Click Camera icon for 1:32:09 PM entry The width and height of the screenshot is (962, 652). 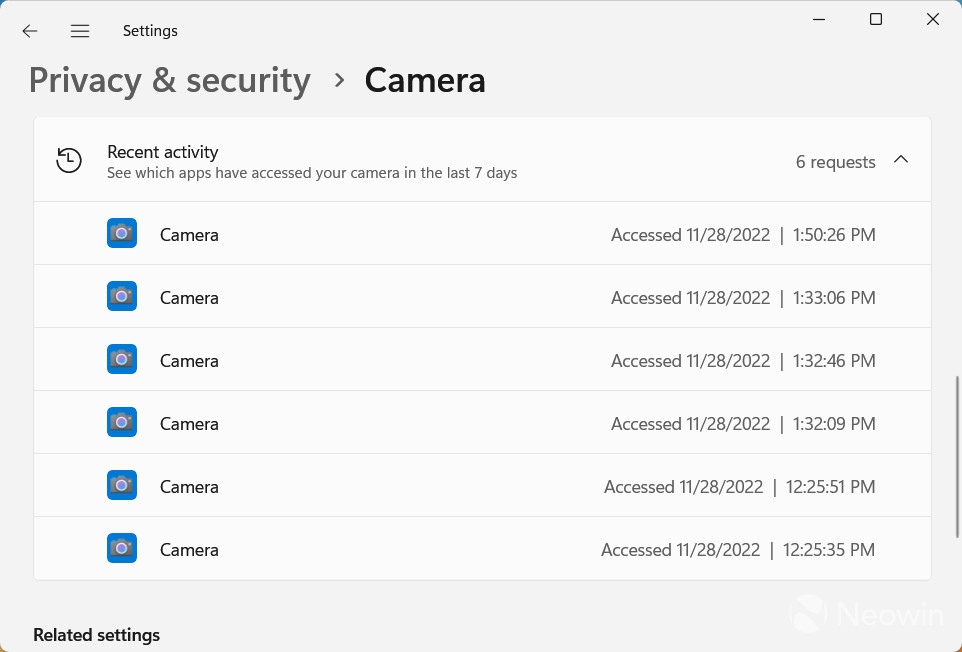(121, 423)
